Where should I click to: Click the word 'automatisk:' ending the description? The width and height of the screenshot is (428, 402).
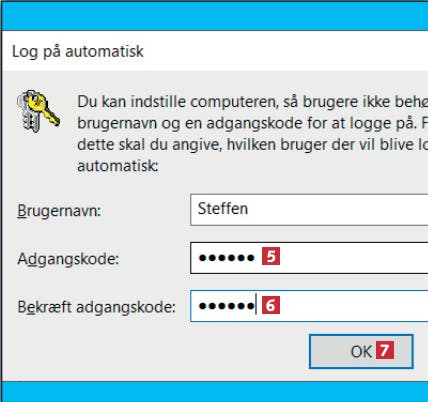tap(118, 166)
